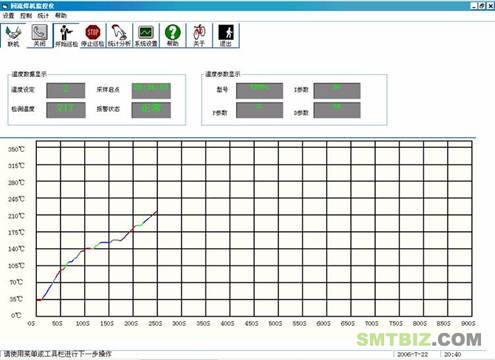Click the 温度设定 value field
495x360 pixels.
[66, 90]
